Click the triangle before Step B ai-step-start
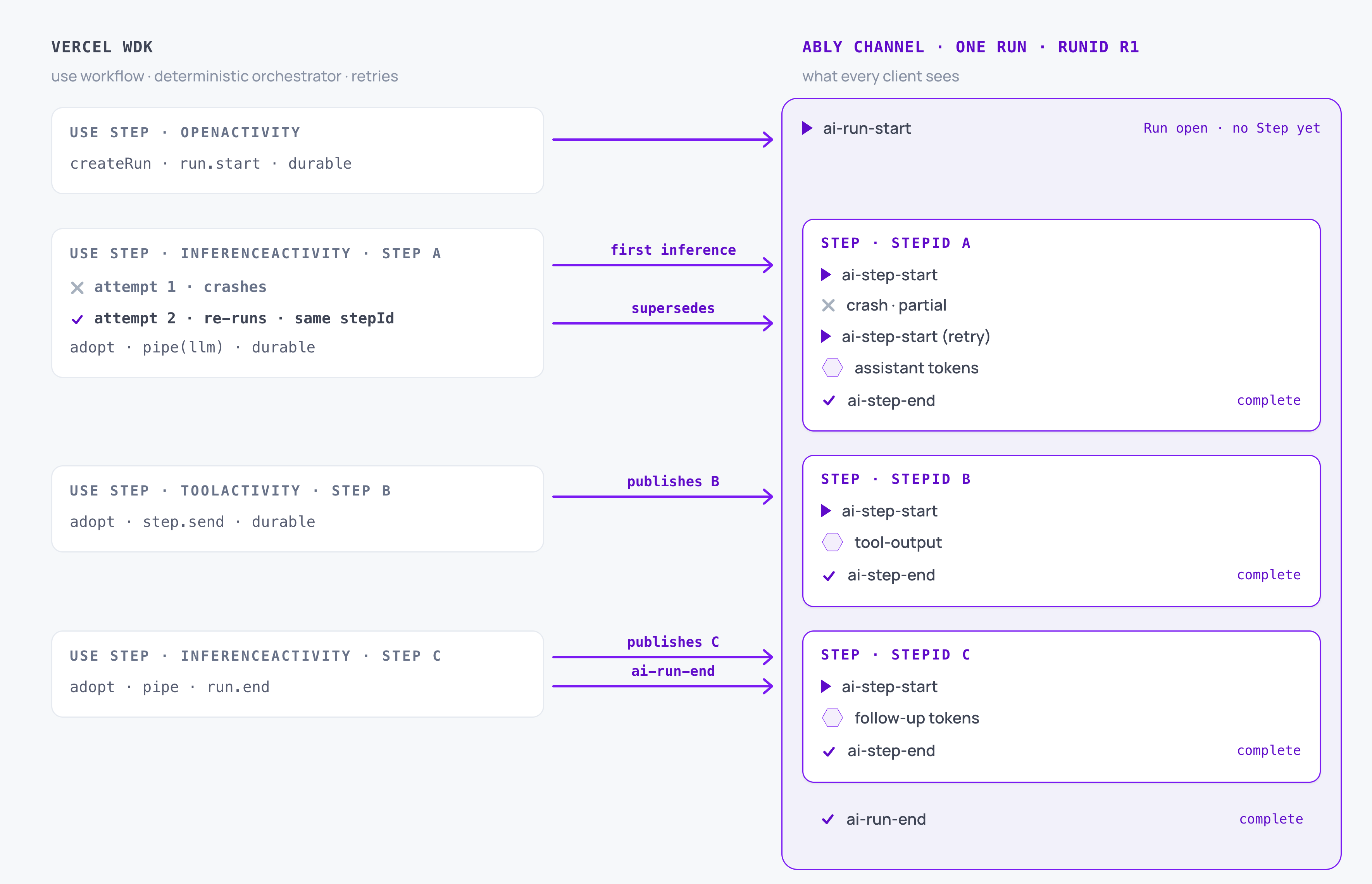Image resolution: width=1372 pixels, height=884 pixels. (x=826, y=511)
